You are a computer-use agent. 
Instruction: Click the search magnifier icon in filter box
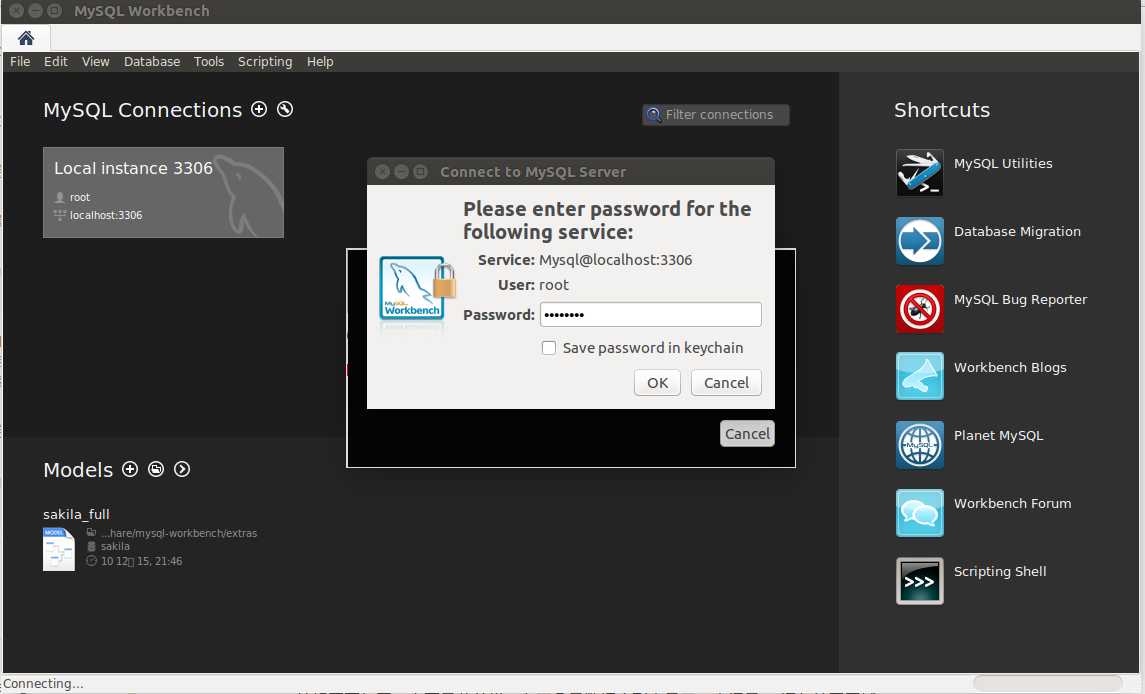pyautogui.click(x=654, y=115)
